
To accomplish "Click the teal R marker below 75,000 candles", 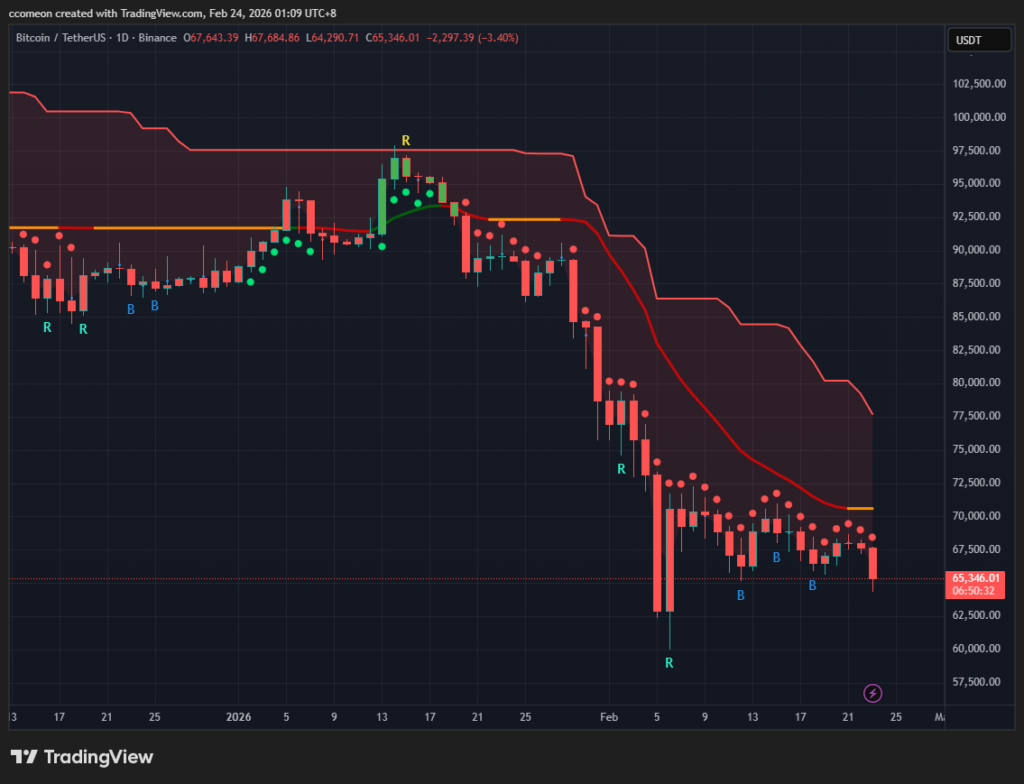I will [621, 468].
